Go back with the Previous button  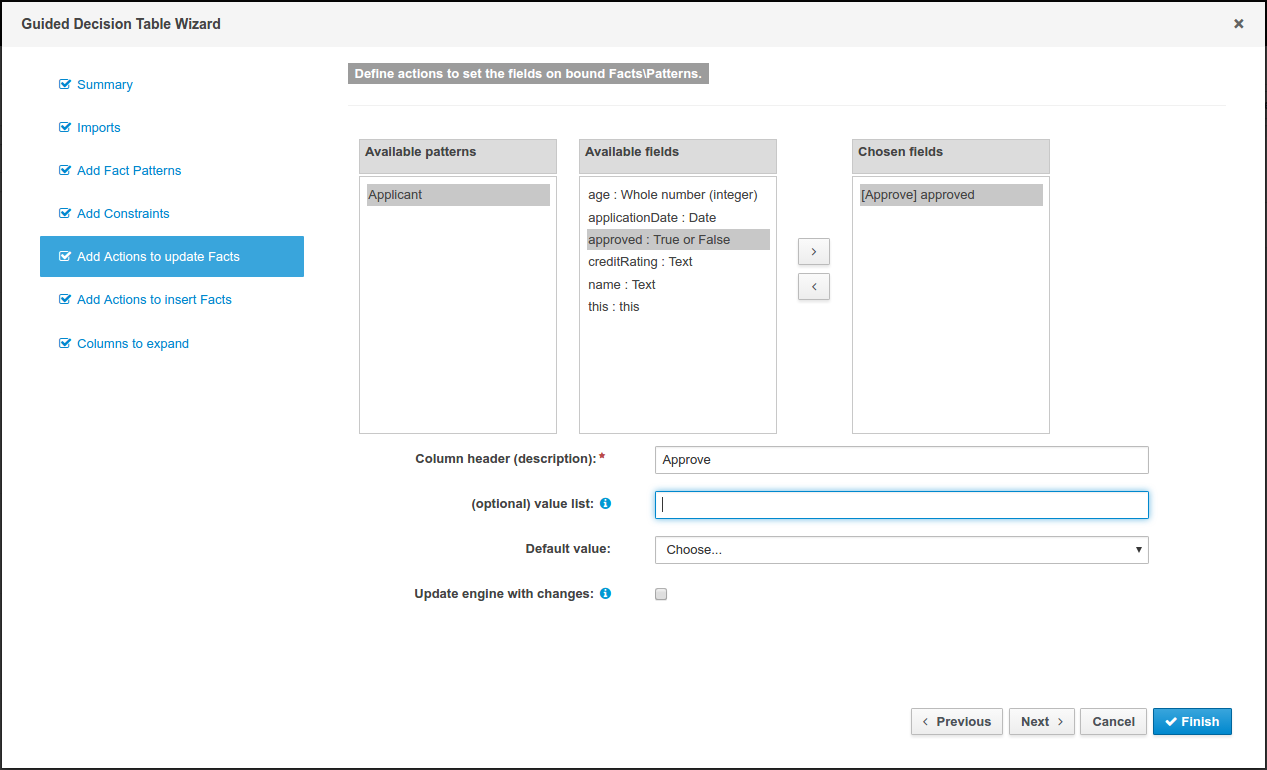pos(956,722)
